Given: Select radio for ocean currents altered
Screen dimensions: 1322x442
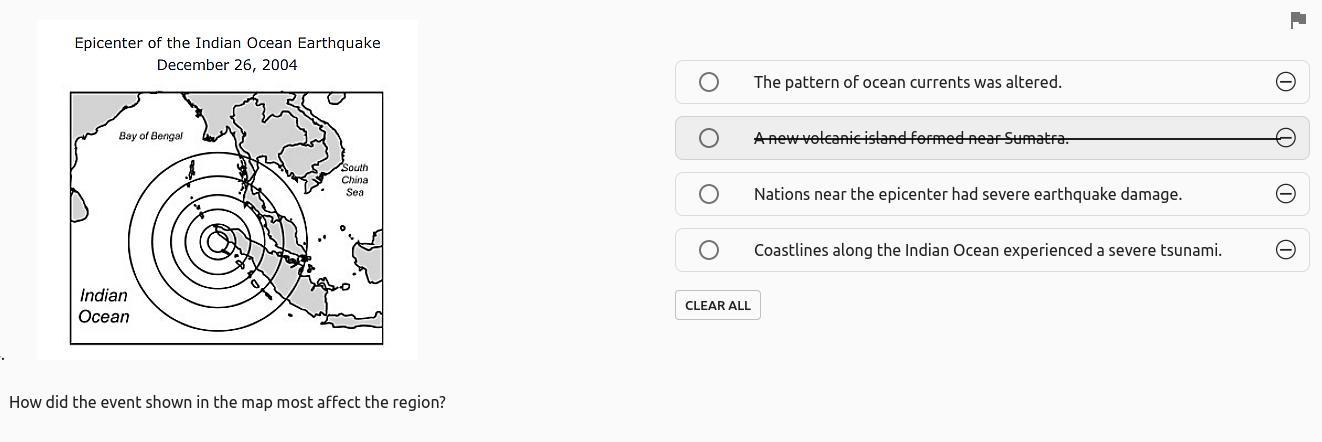Looking at the screenshot, I should pos(709,82).
